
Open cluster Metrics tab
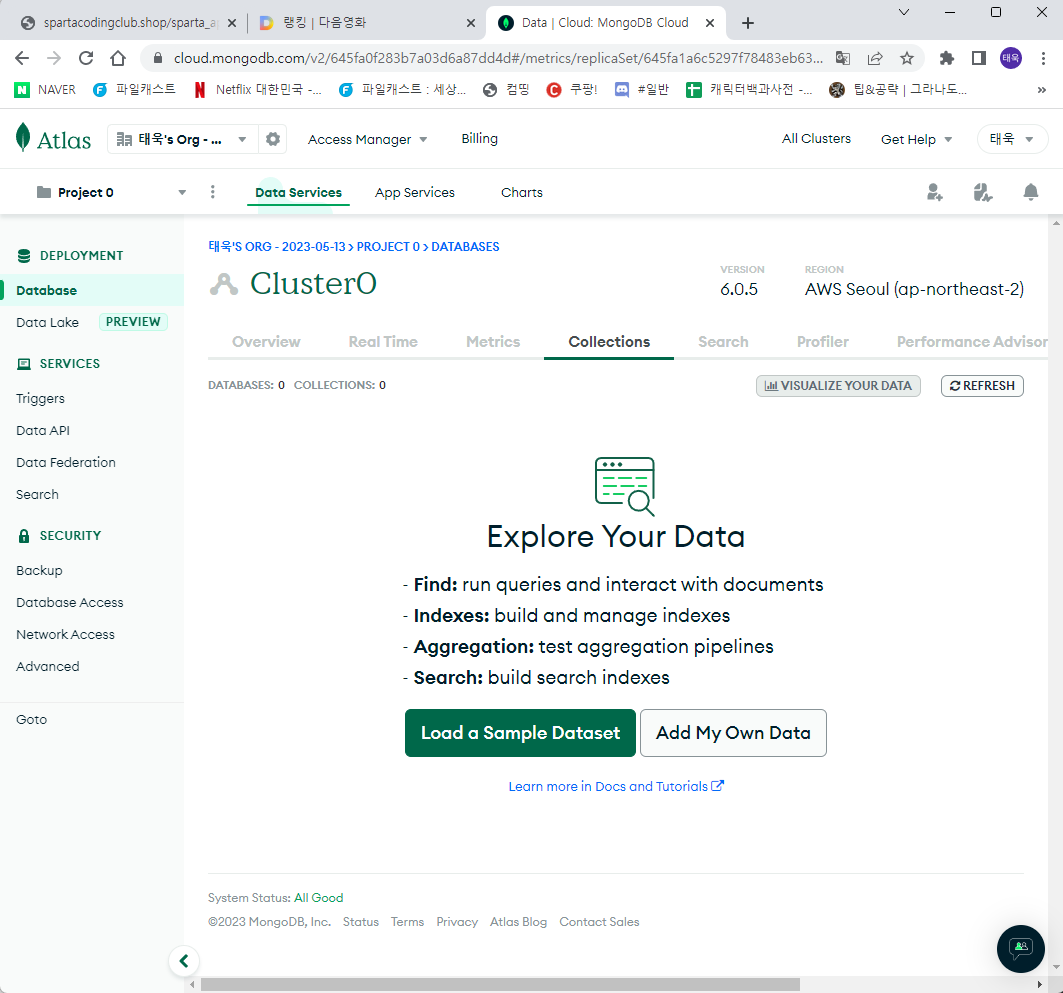coord(493,342)
